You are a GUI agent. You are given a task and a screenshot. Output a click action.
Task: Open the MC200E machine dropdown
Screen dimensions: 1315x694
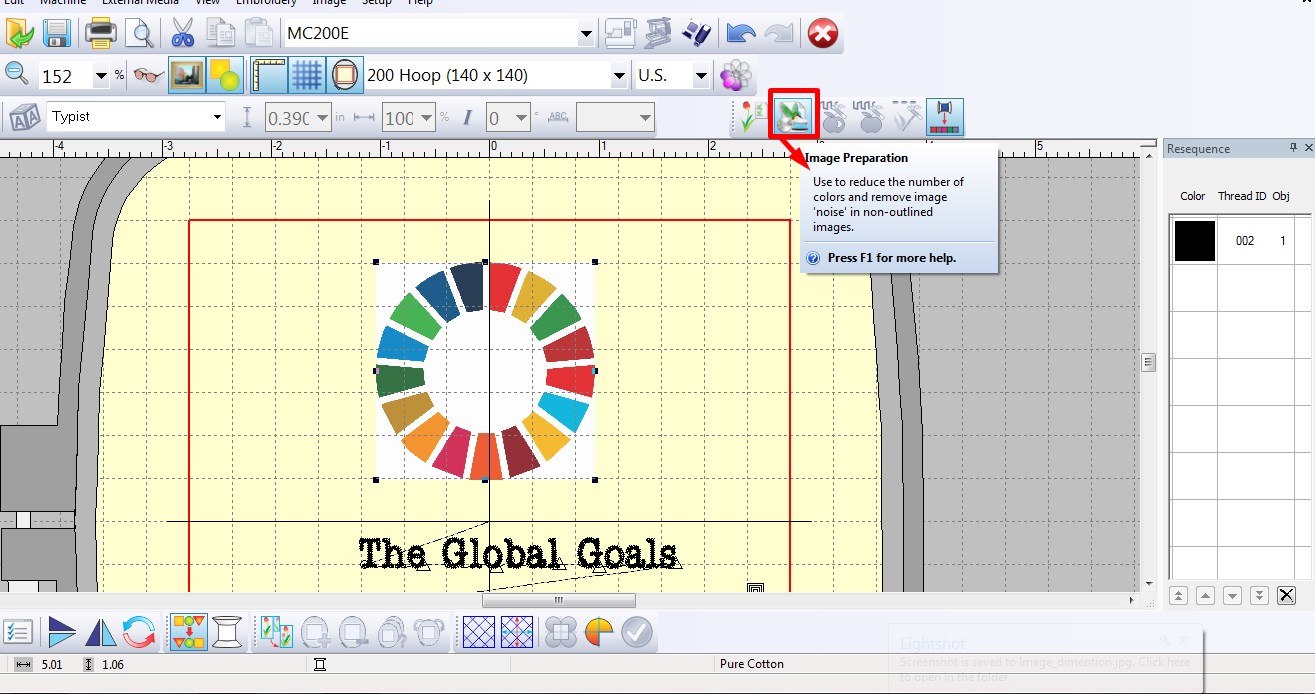click(586, 34)
